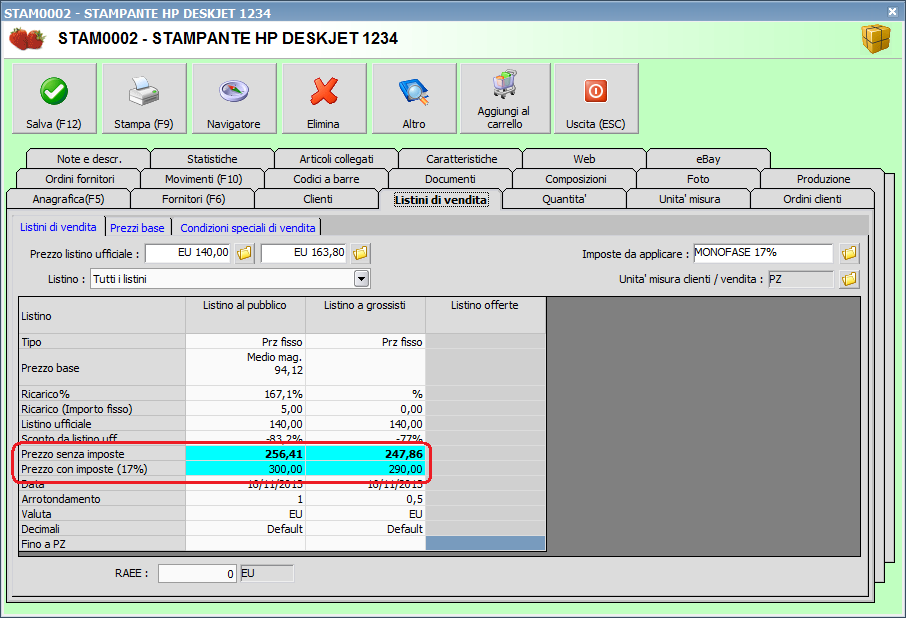Select the 256,41 price without tax cell
The height and width of the screenshot is (618, 906).
245,454
